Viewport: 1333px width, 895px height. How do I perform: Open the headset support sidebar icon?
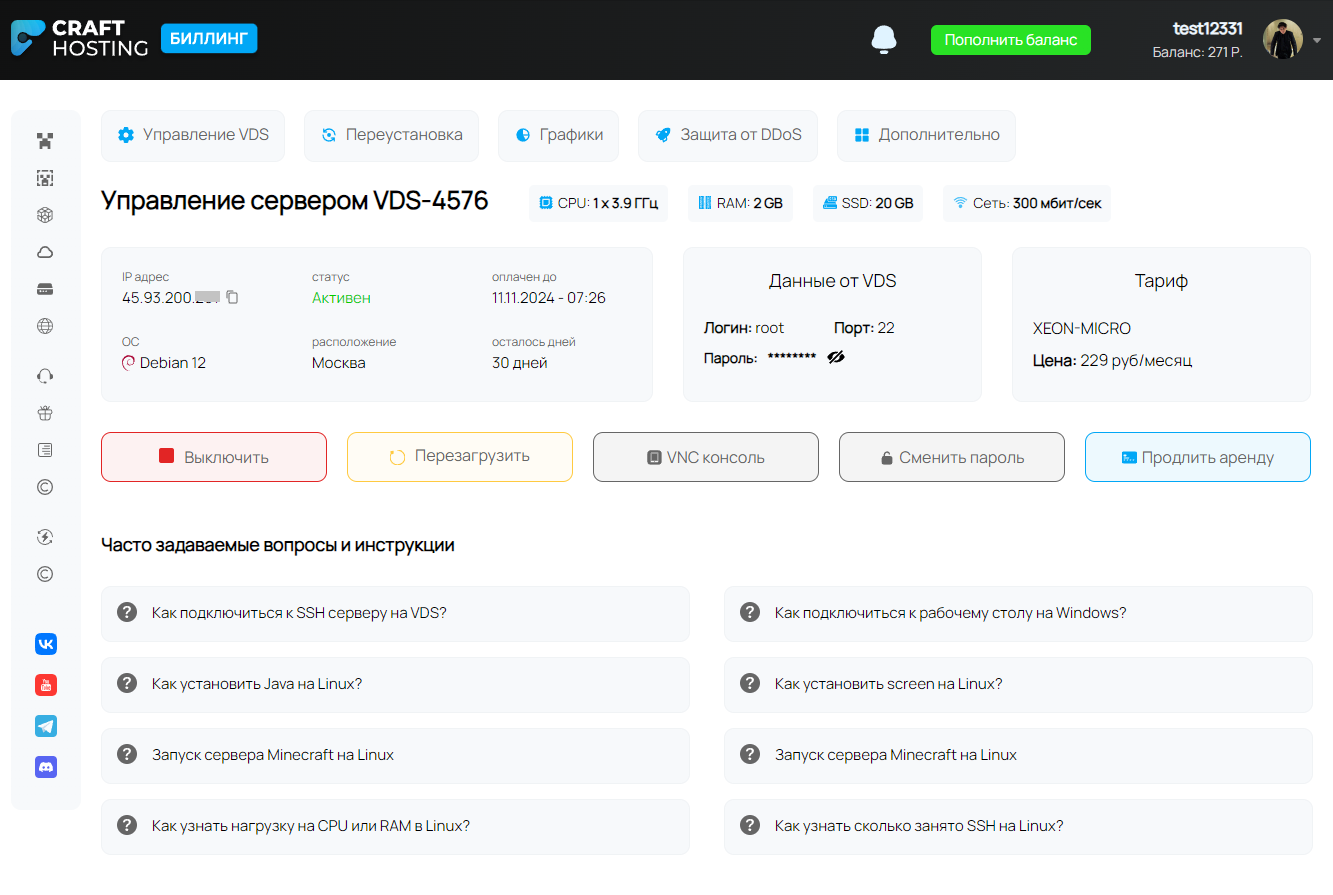point(45,376)
